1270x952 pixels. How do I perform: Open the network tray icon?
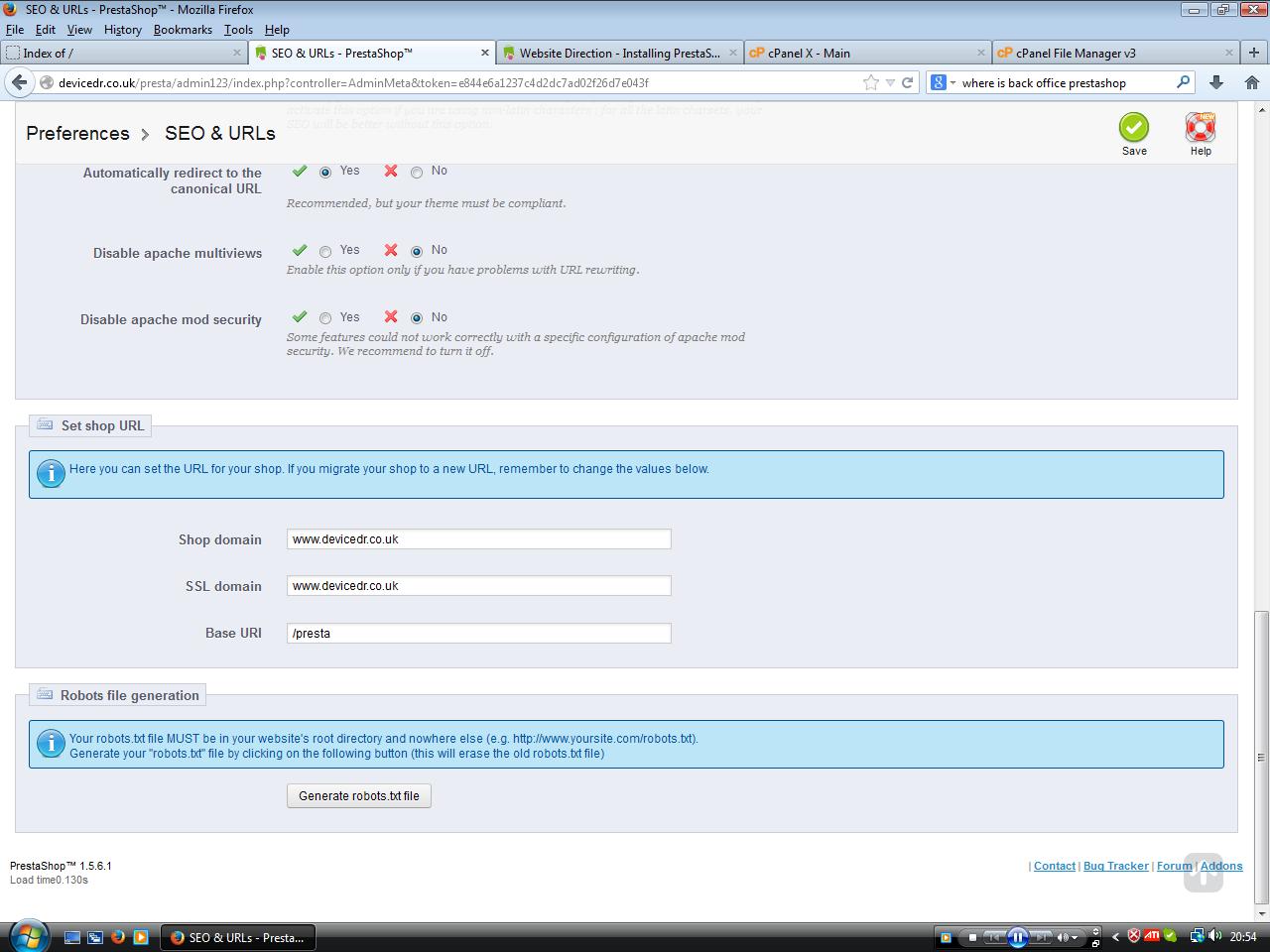(1197, 936)
